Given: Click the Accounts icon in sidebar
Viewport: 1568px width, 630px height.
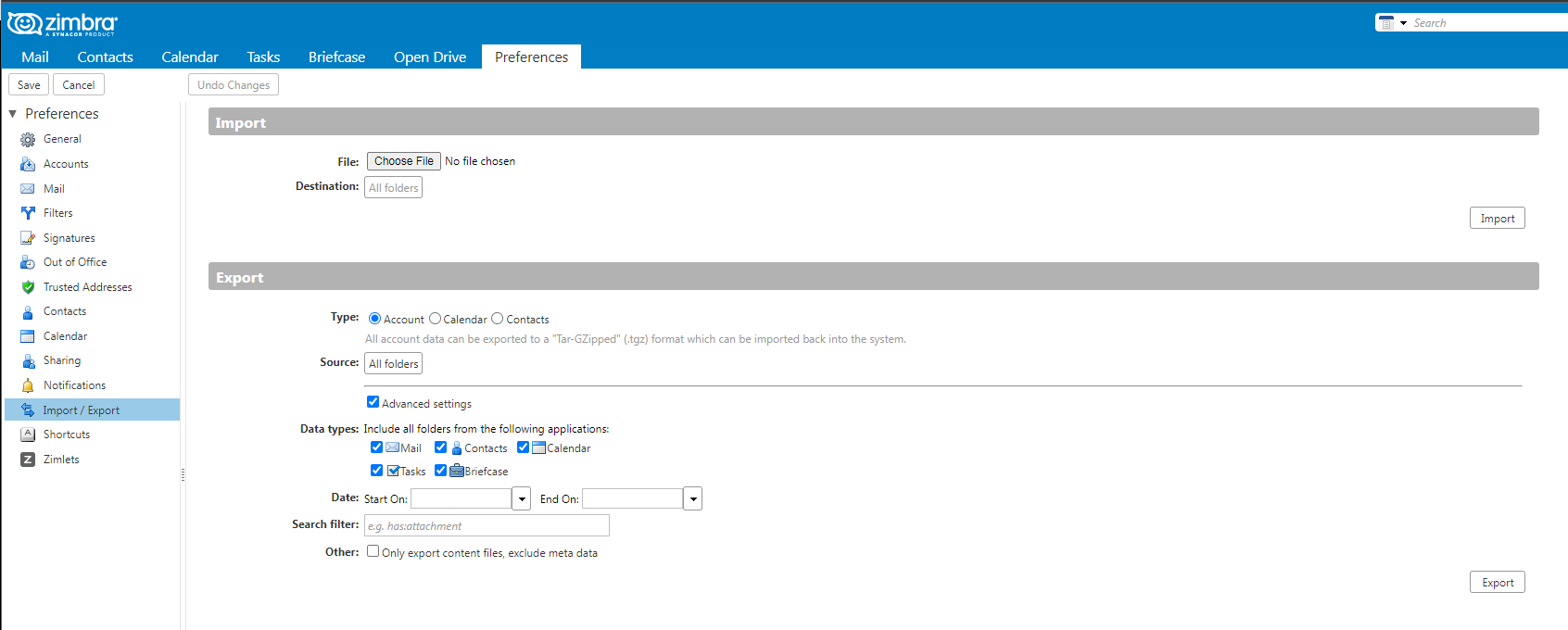Looking at the screenshot, I should (x=28, y=164).
